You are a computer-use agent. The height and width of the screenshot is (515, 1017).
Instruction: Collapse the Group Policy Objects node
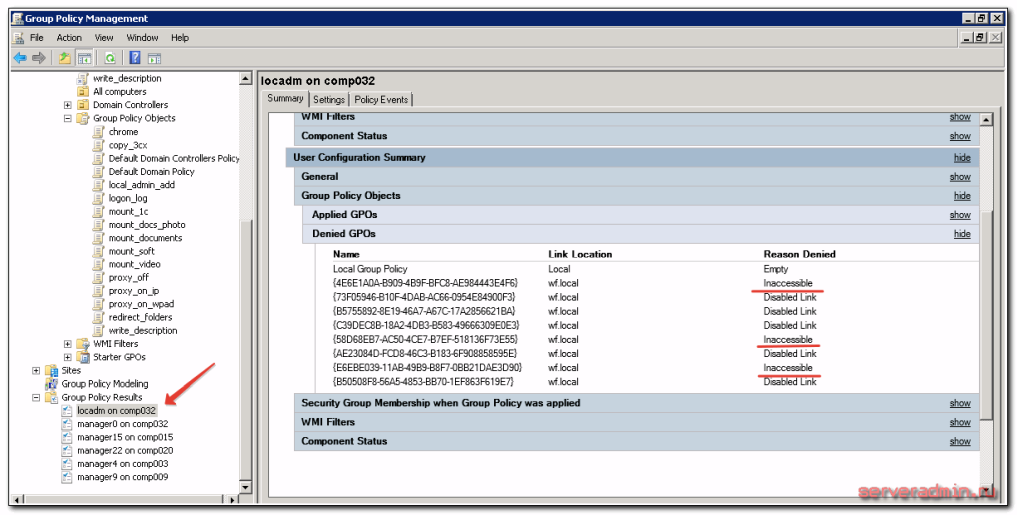(x=67, y=118)
